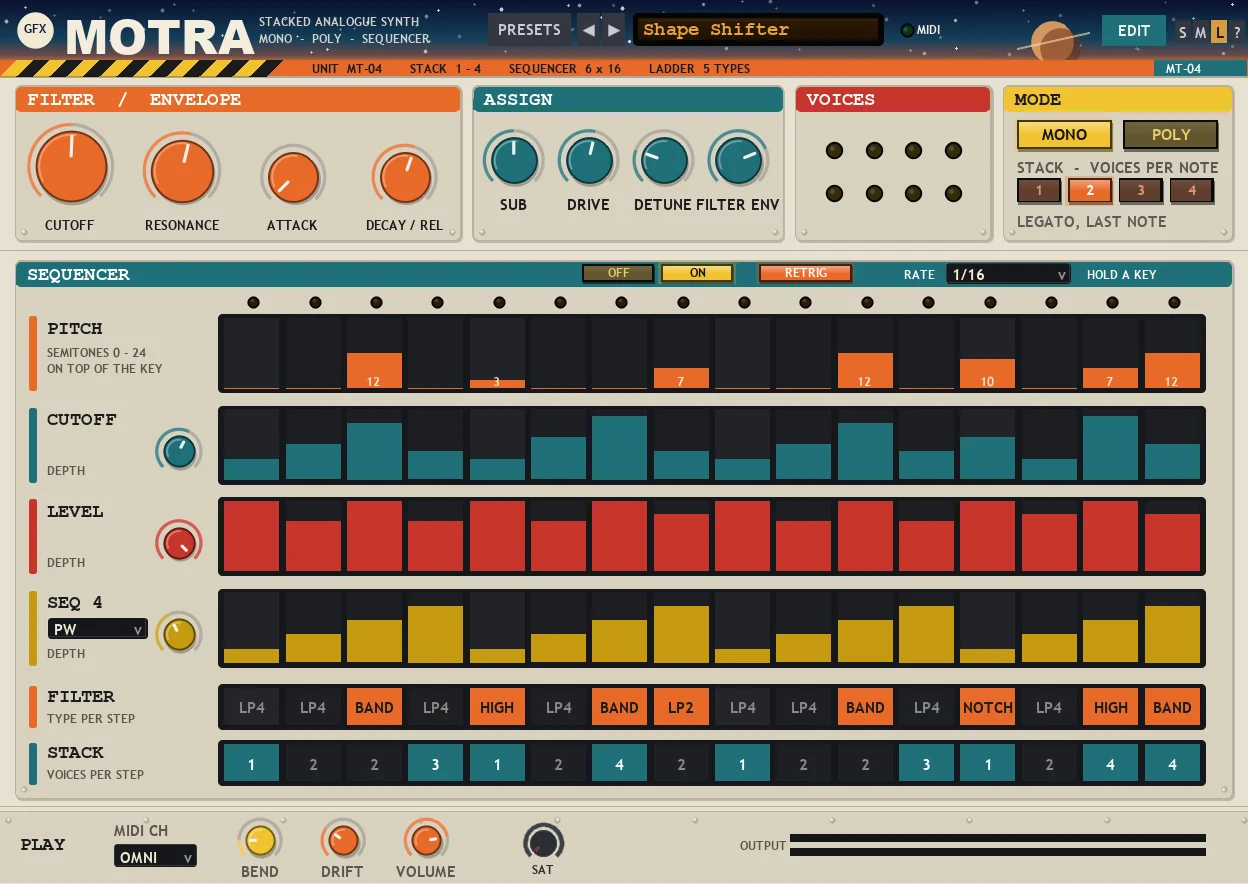This screenshot has height=884, width=1248.
Task: Click pitch step 5 bar showing 3
Action: 497,383
